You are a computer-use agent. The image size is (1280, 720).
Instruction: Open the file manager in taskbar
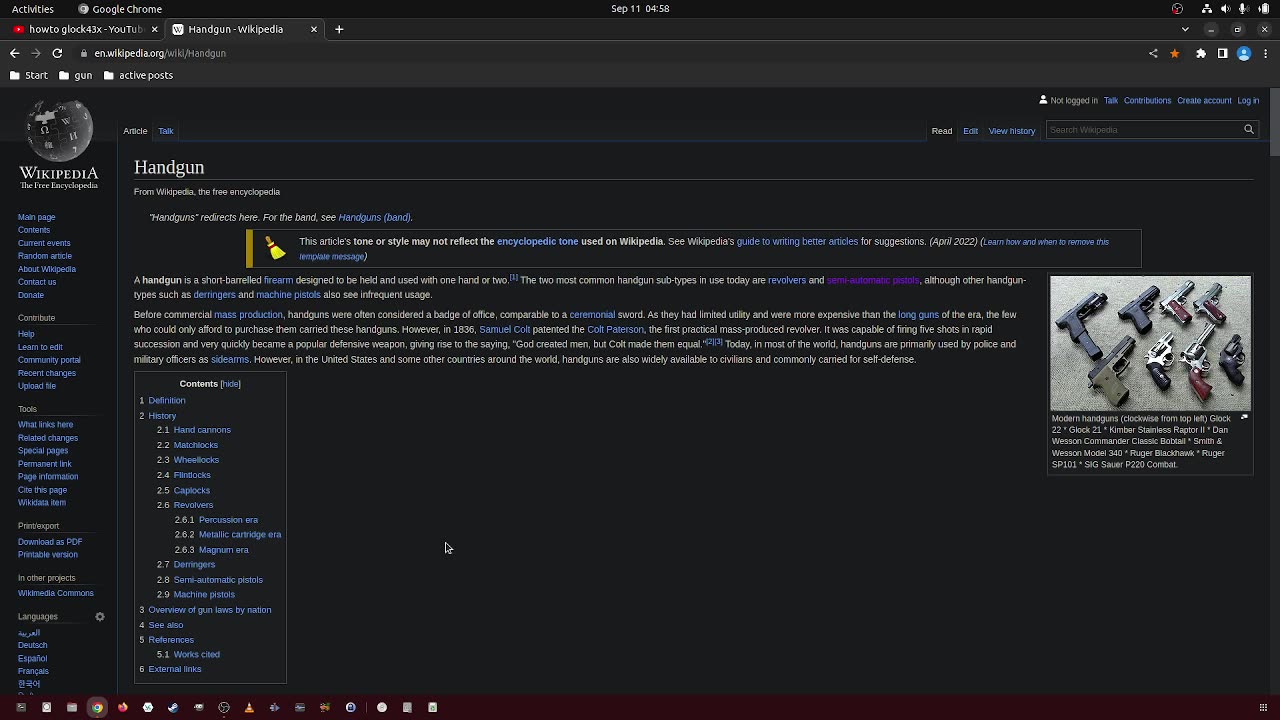point(71,707)
